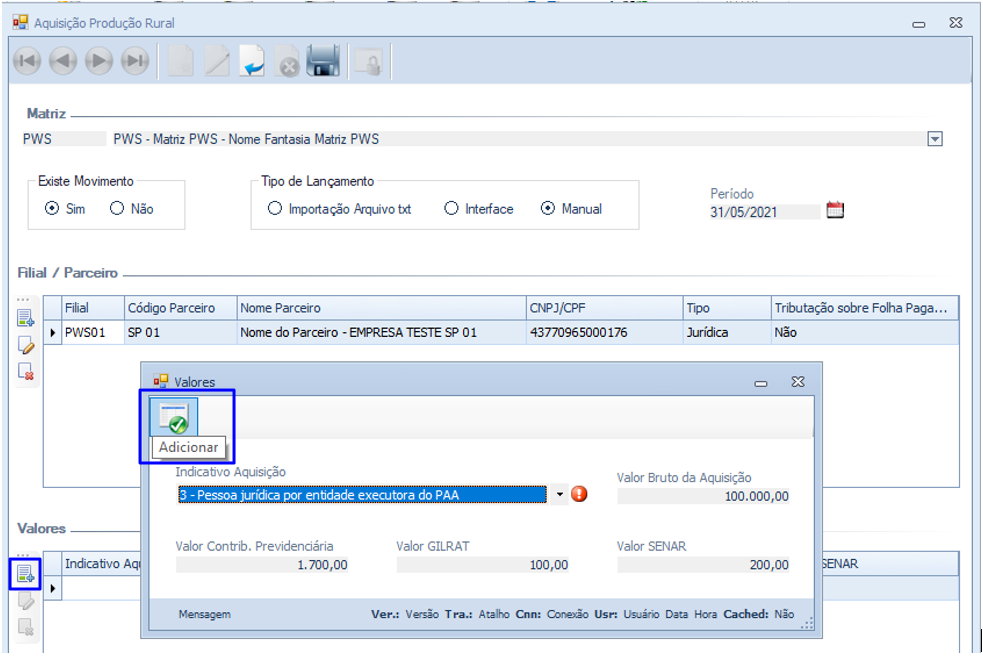The width and height of the screenshot is (983, 657).
Task: Click CNPJ/CPF column header
Action: click(604, 308)
